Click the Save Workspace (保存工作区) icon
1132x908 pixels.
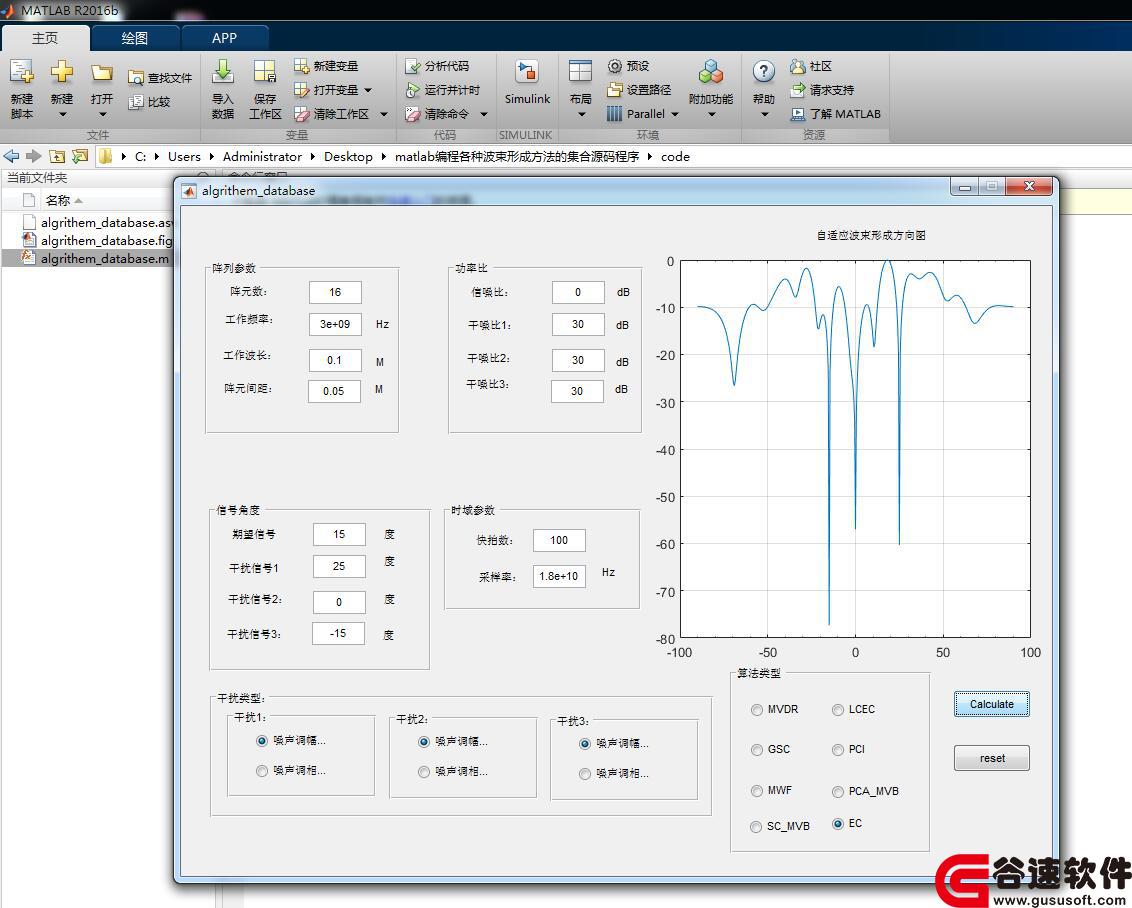[264, 71]
